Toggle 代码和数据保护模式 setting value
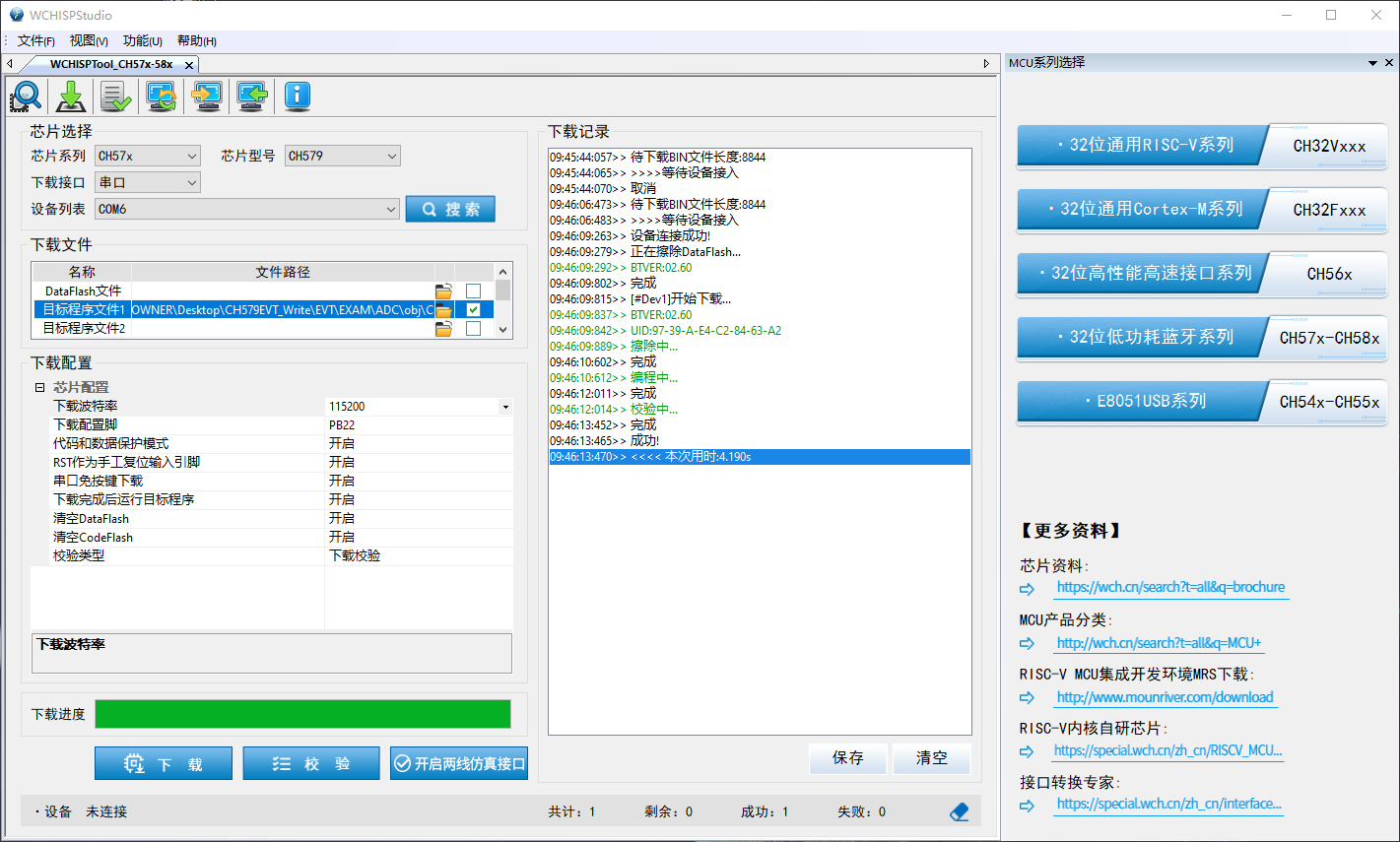The image size is (1400, 842). [x=419, y=443]
